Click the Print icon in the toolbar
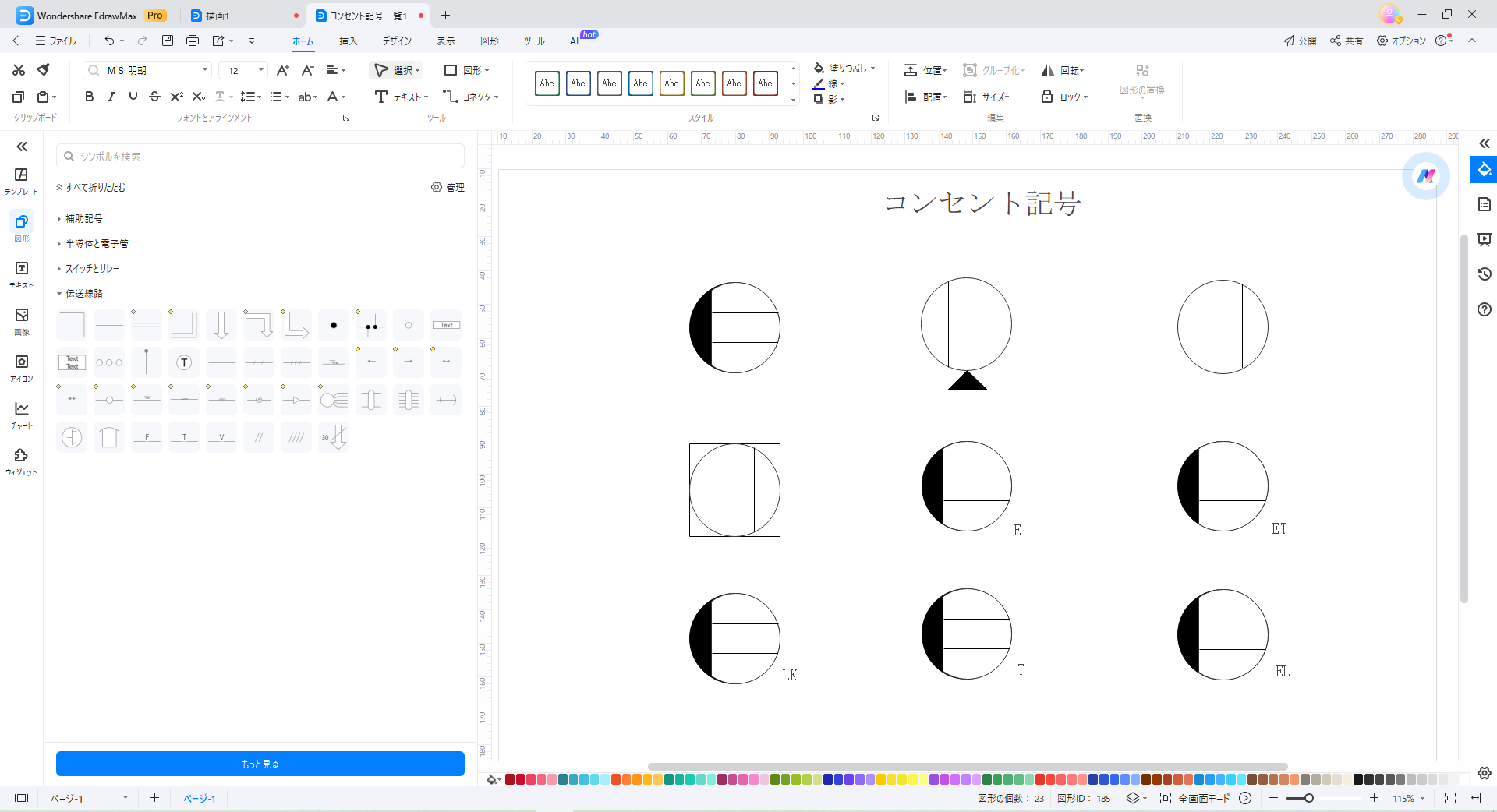 coord(193,41)
